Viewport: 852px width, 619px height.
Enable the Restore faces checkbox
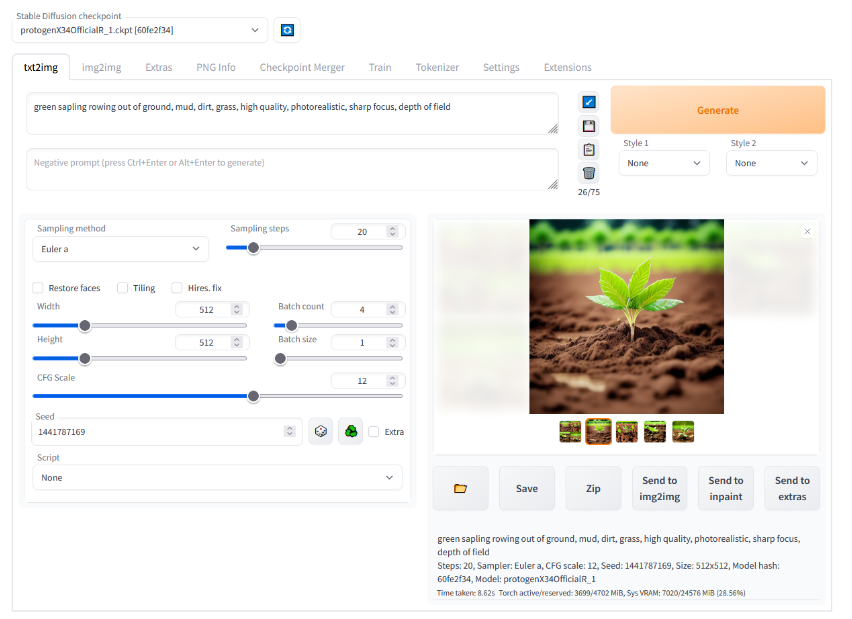coord(38,287)
